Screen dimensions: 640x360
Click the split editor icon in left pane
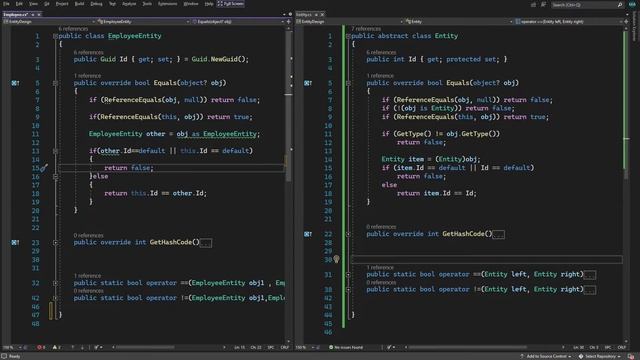tap(289, 22)
